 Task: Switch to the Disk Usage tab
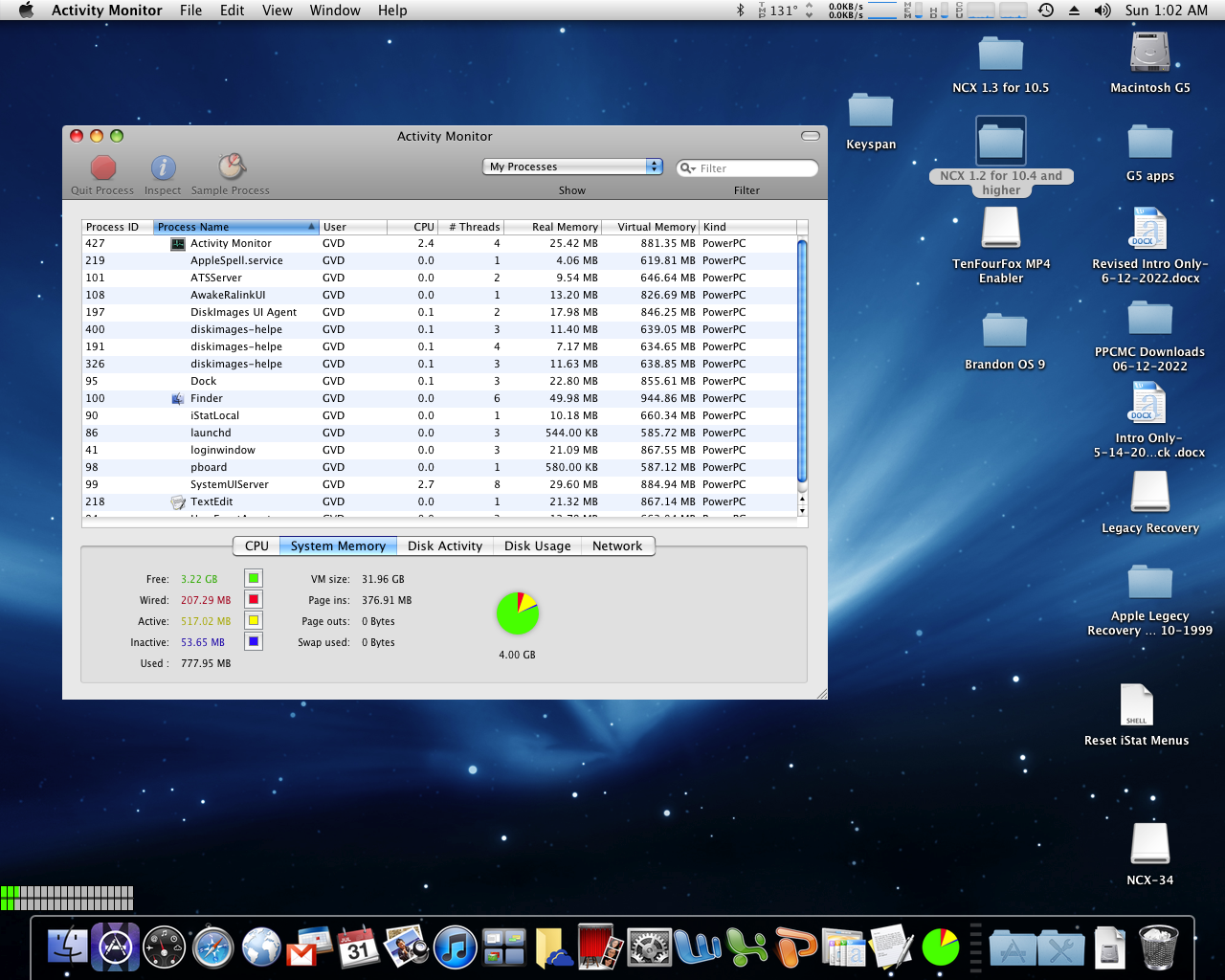click(x=538, y=546)
